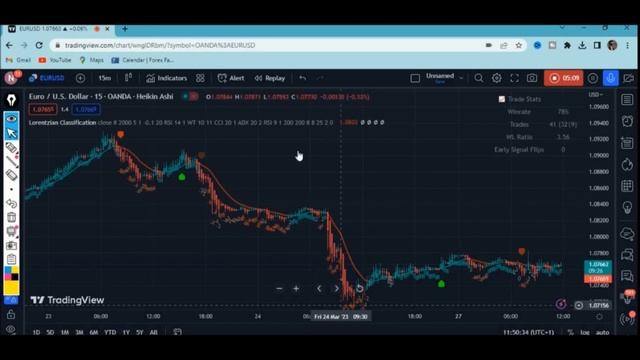Open the Ideas lightbulb icon

[627, 207]
